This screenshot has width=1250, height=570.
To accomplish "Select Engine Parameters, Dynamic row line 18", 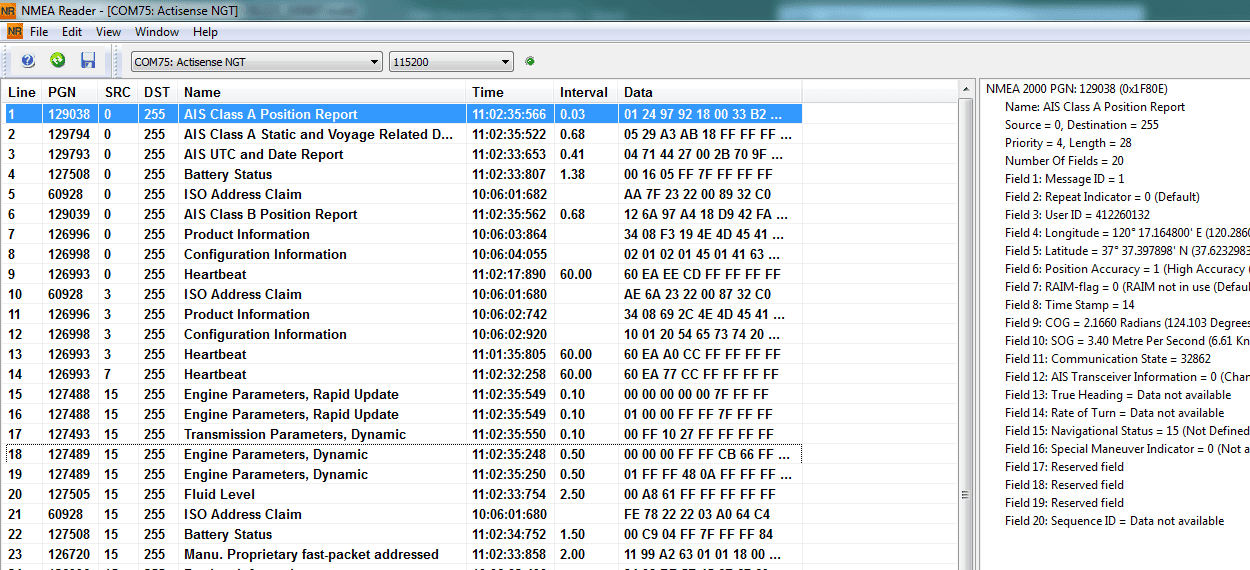I will tap(402, 454).
